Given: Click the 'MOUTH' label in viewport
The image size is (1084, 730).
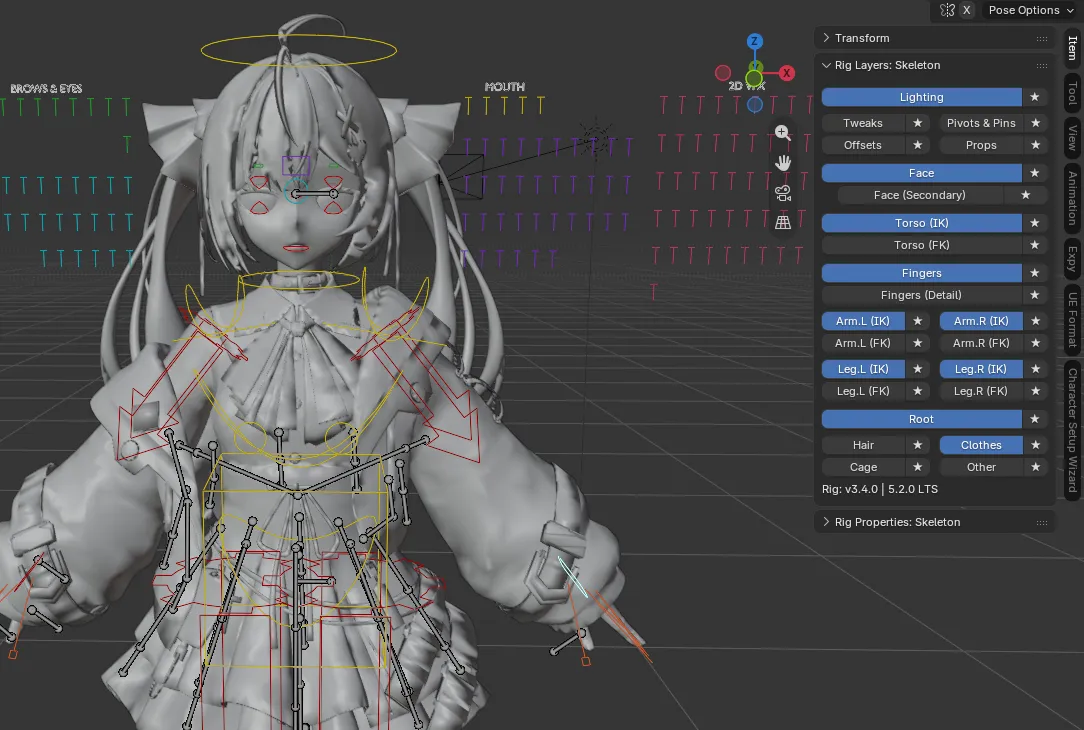Looking at the screenshot, I should pos(505,86).
